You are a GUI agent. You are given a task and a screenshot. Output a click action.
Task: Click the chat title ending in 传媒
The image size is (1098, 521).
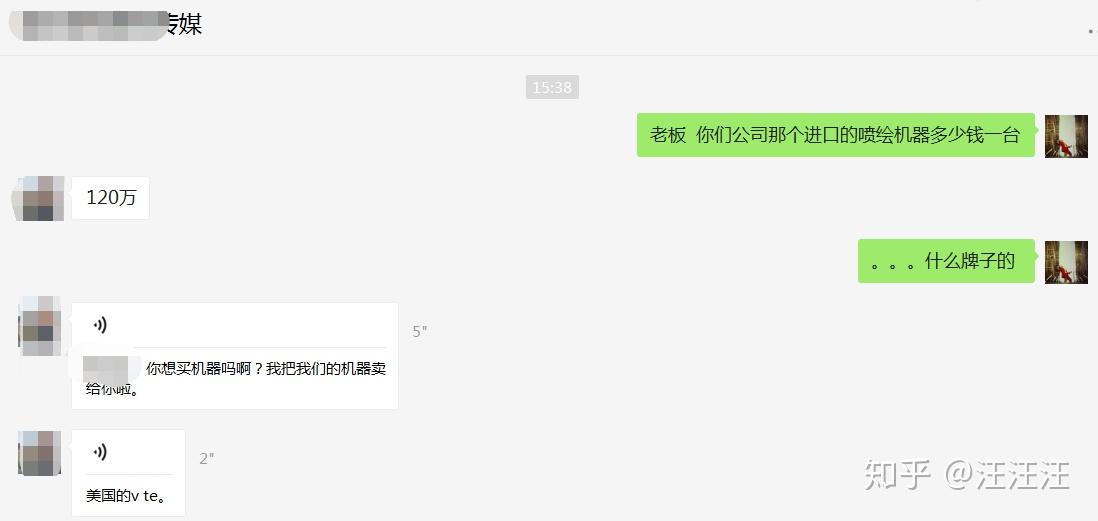coord(106,25)
